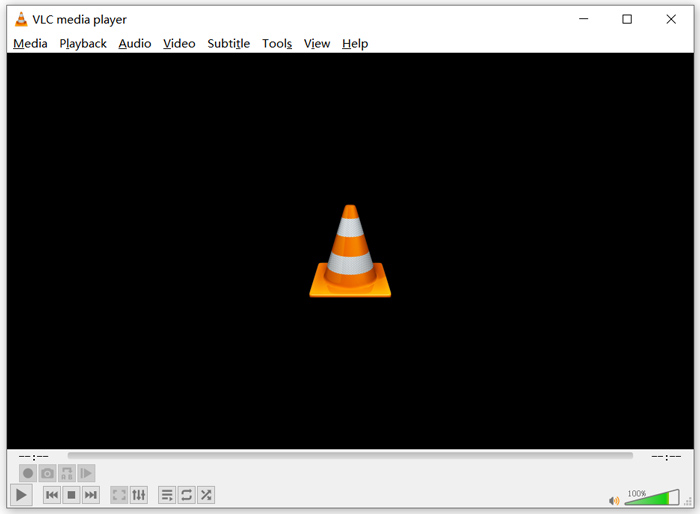Adjust the volume slider level
This screenshot has height=514, width=700.
648,497
